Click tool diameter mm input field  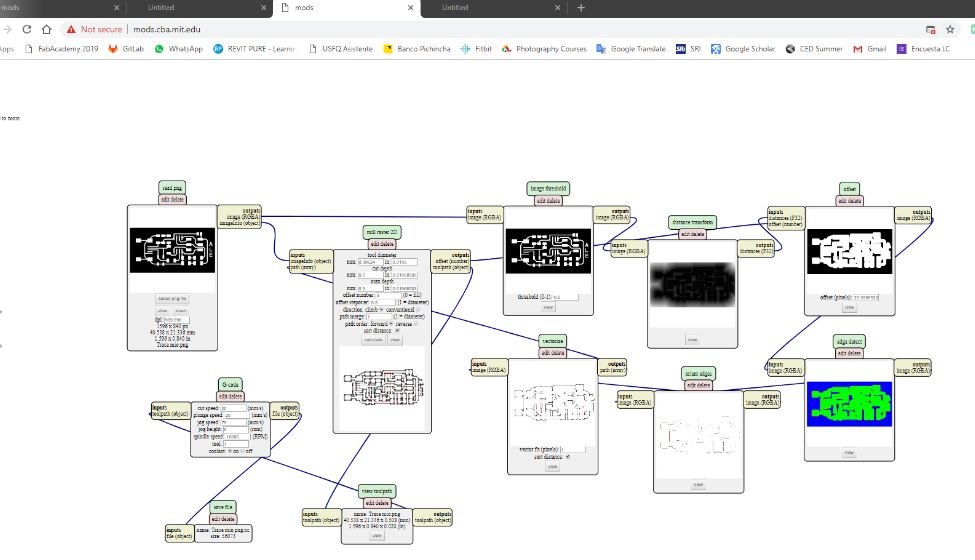(370, 262)
